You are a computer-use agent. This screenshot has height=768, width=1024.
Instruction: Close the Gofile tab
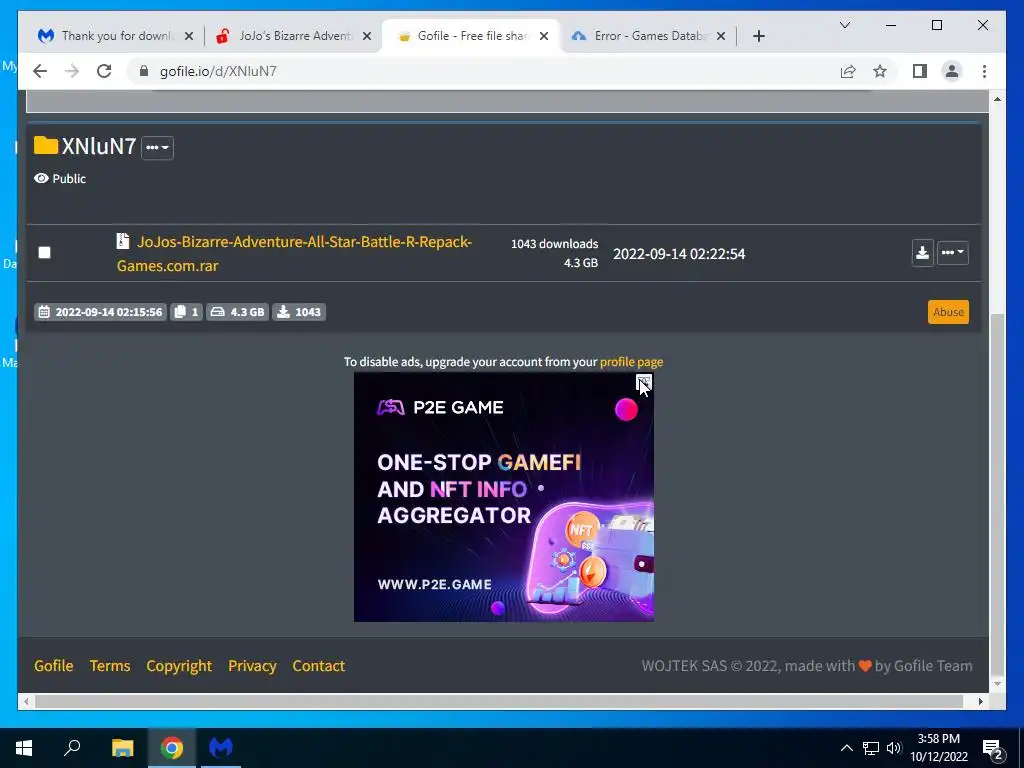click(x=544, y=36)
